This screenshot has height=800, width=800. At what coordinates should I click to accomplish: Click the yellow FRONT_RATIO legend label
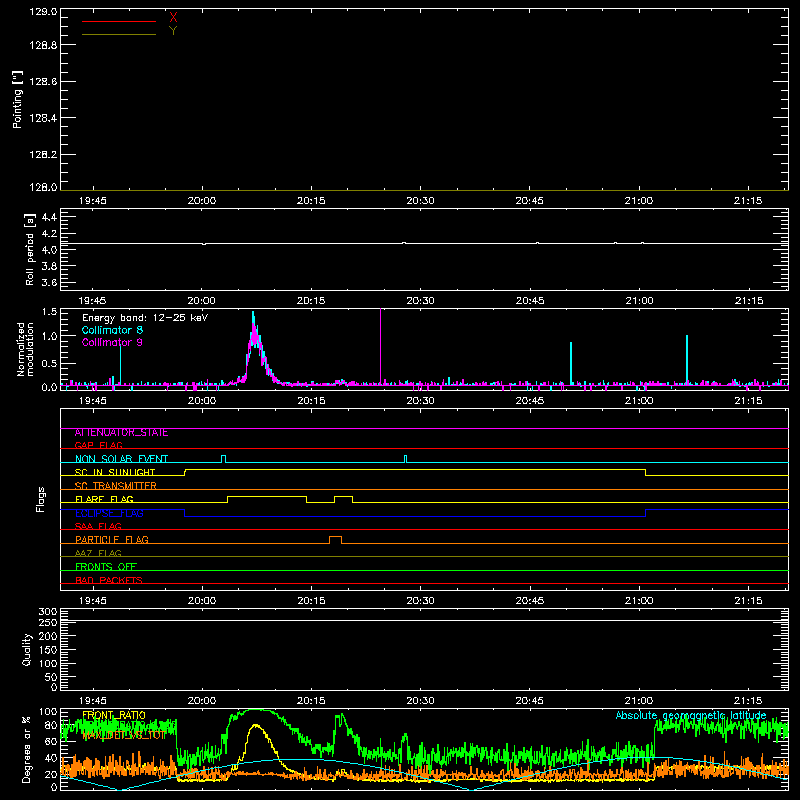click(x=114, y=715)
